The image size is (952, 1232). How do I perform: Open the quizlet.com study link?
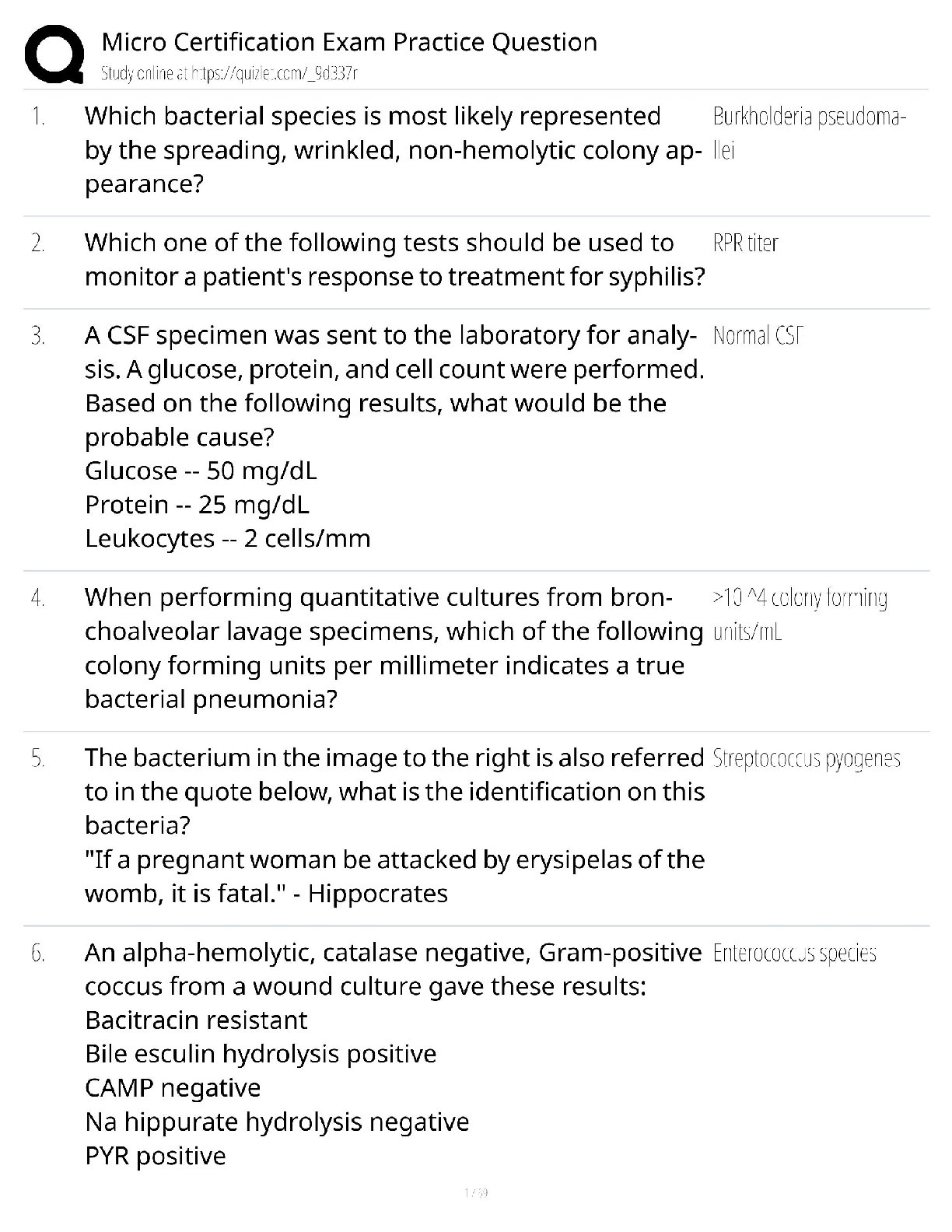229,74
